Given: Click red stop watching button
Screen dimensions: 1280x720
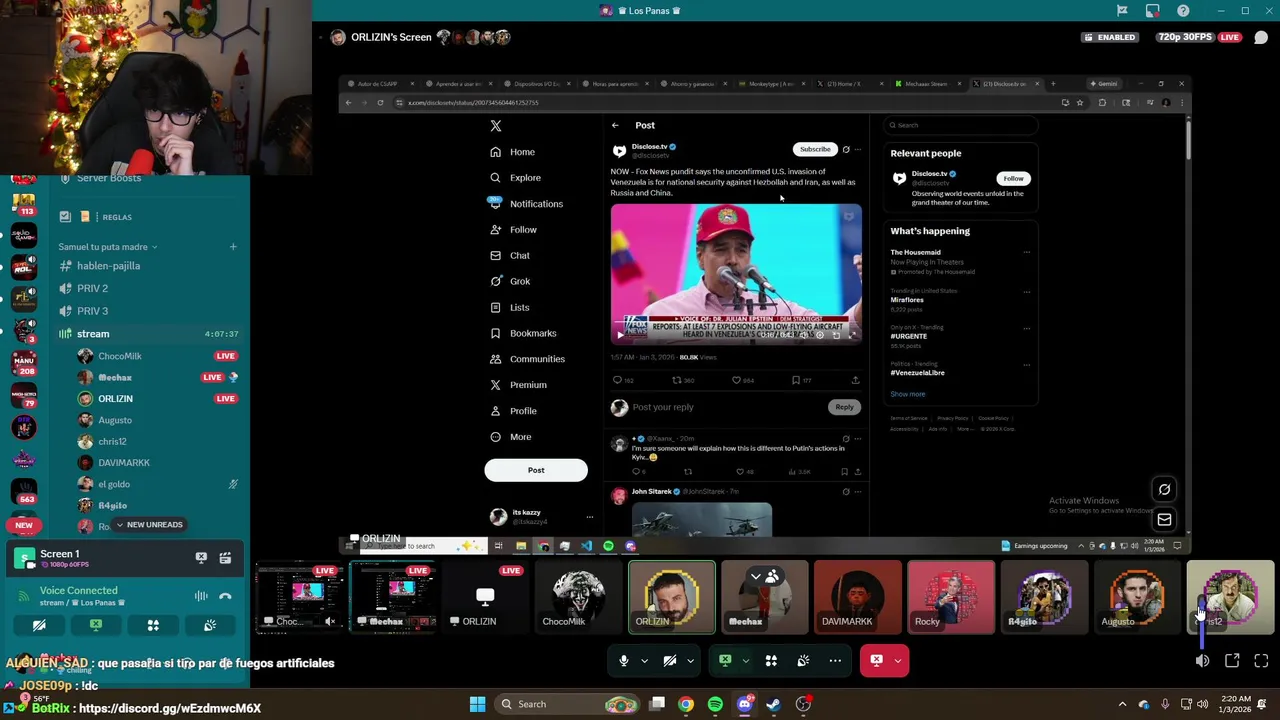Looking at the screenshot, I should (876, 660).
